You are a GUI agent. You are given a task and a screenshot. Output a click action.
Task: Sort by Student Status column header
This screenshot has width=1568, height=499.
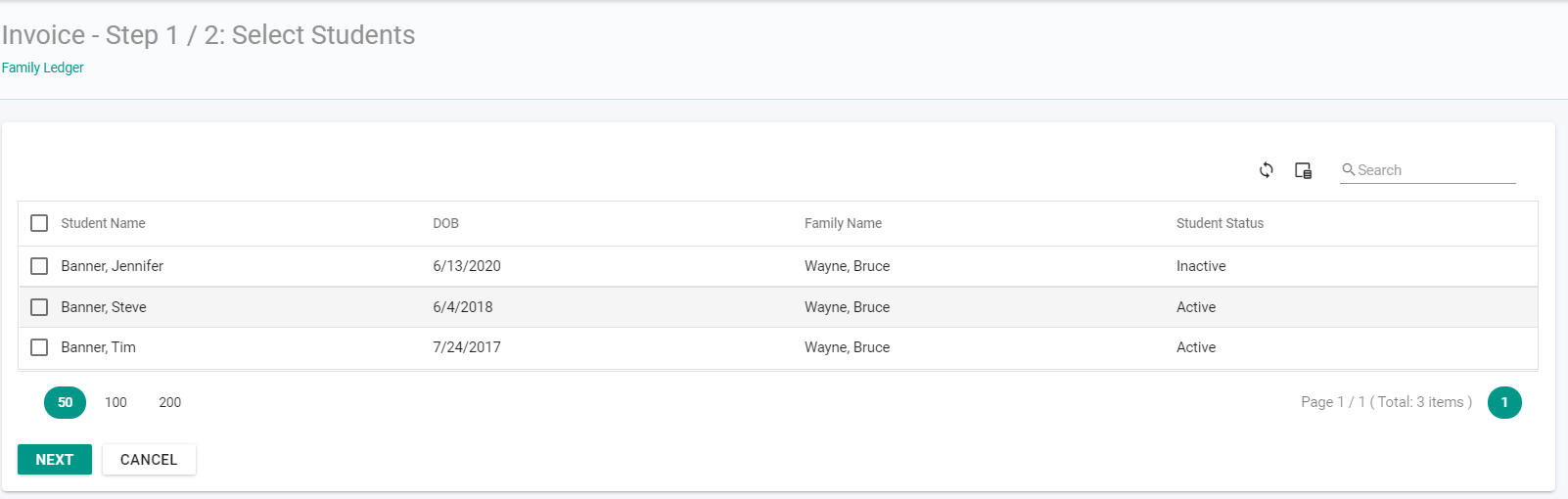point(1220,223)
